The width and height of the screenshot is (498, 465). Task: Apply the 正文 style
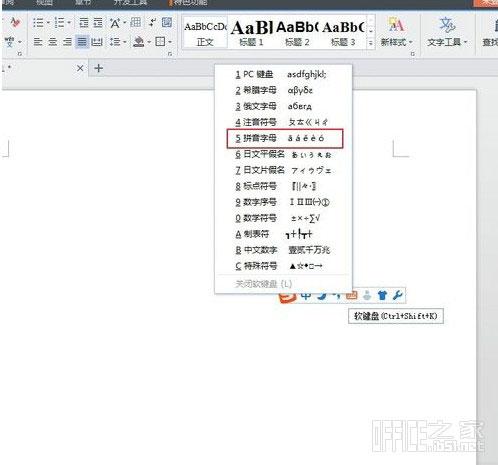(x=205, y=33)
